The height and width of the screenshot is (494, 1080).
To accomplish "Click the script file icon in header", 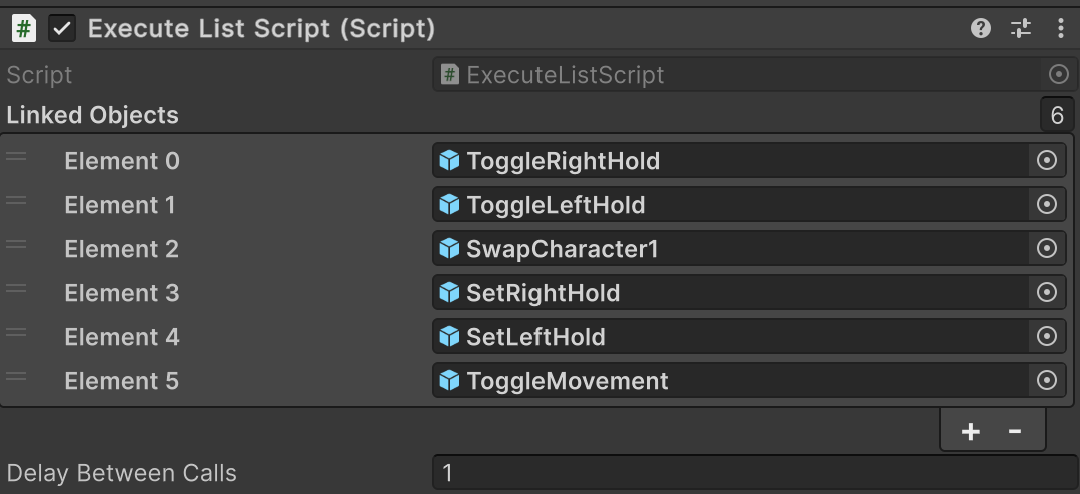I will pyautogui.click(x=24, y=28).
